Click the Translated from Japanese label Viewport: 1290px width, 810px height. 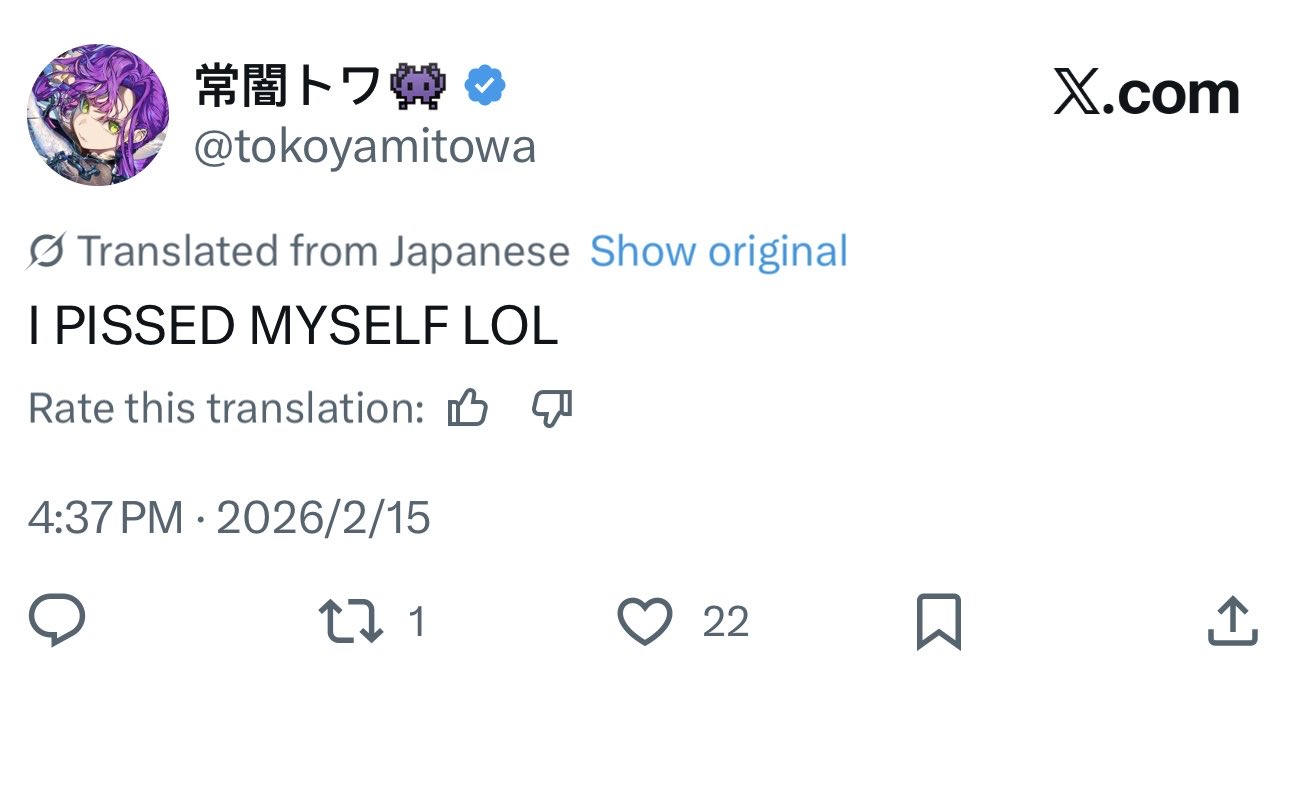pyautogui.click(x=322, y=251)
